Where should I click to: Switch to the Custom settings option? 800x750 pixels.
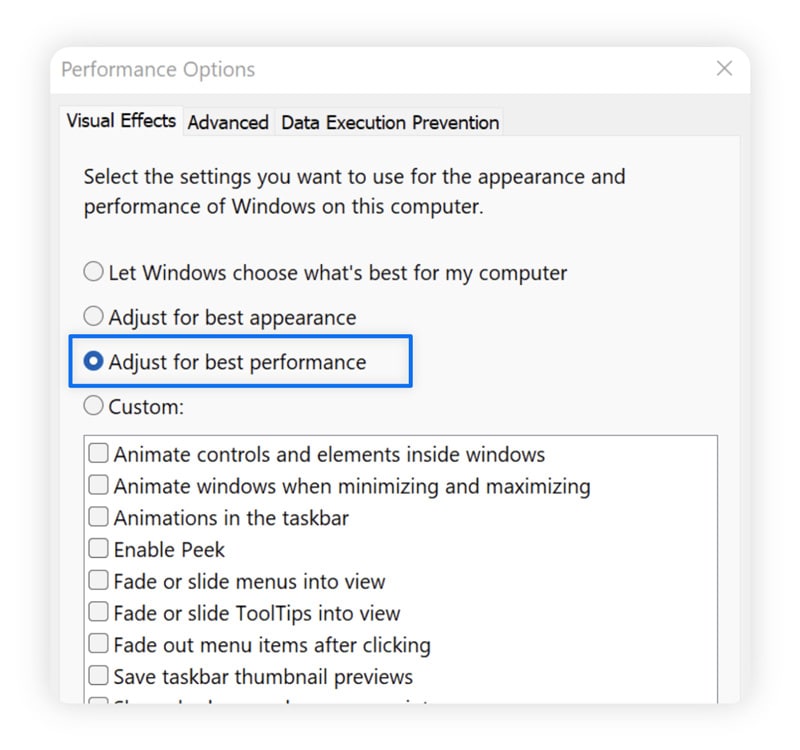tap(93, 405)
